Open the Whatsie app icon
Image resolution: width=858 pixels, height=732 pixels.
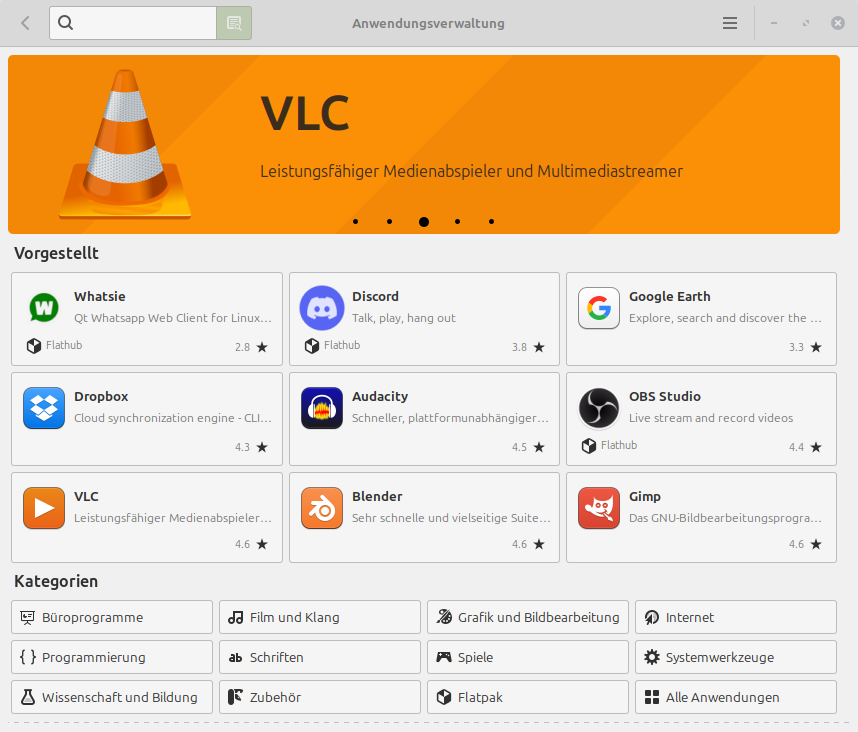[44, 308]
